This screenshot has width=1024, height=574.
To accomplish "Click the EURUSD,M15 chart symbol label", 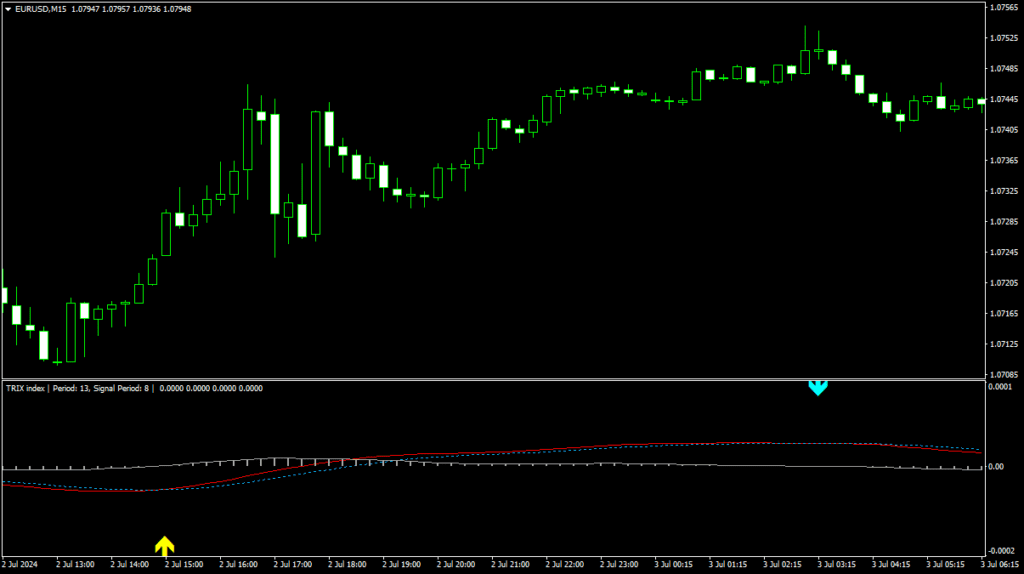I will (41, 9).
